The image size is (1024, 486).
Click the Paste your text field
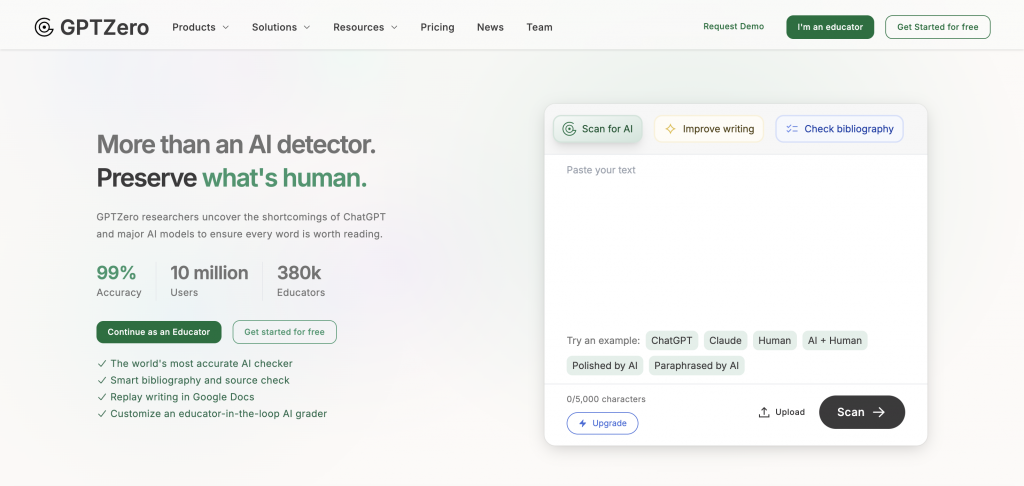point(735,238)
